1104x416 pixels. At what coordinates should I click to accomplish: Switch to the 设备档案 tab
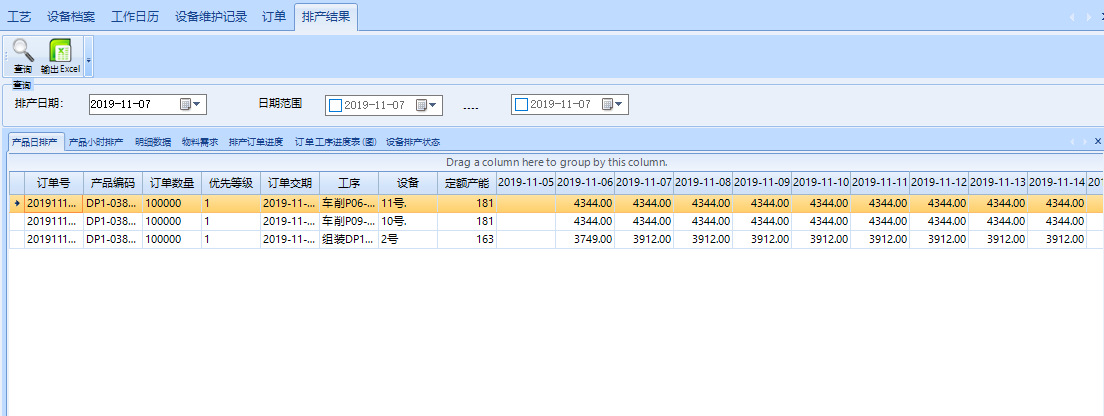pos(72,17)
